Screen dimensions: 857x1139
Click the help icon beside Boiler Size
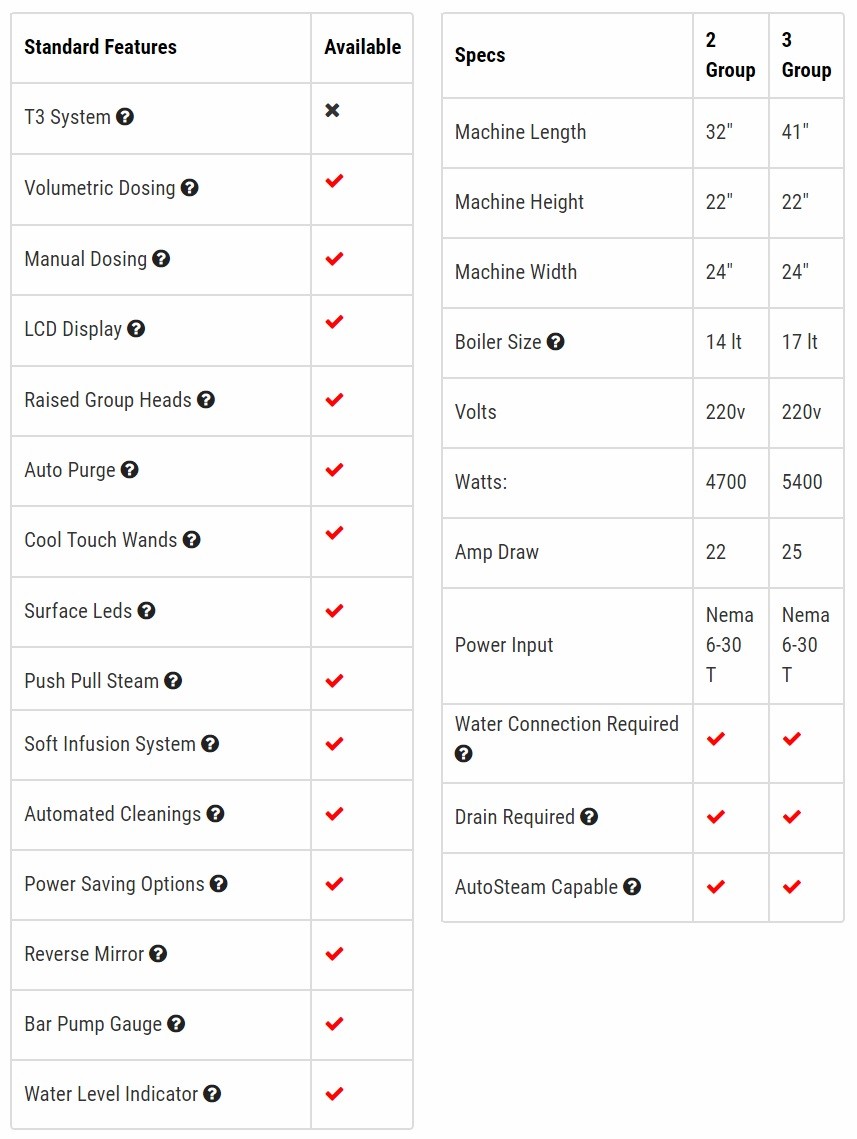click(x=556, y=342)
